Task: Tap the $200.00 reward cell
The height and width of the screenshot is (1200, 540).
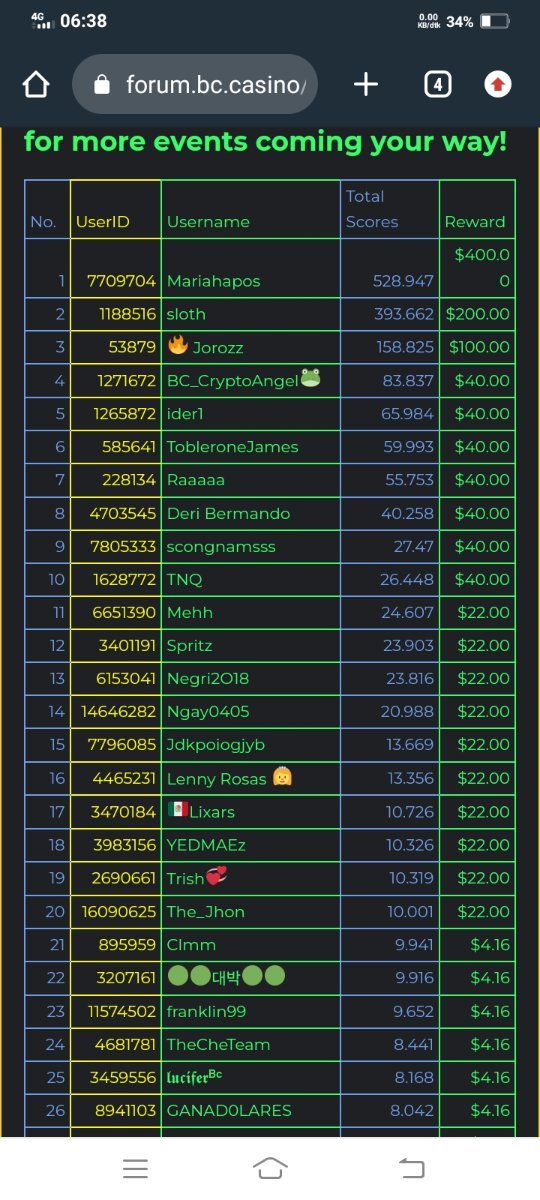Action: point(477,314)
